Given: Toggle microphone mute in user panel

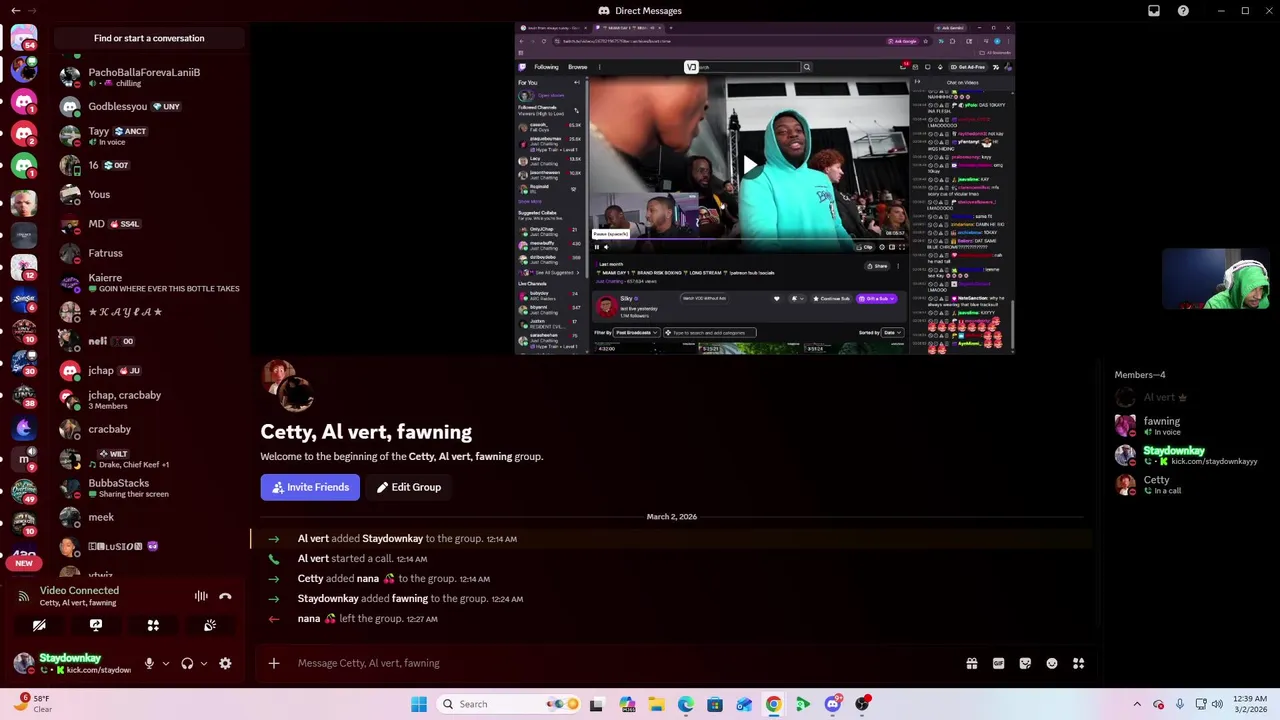Looking at the screenshot, I should pos(149,663).
